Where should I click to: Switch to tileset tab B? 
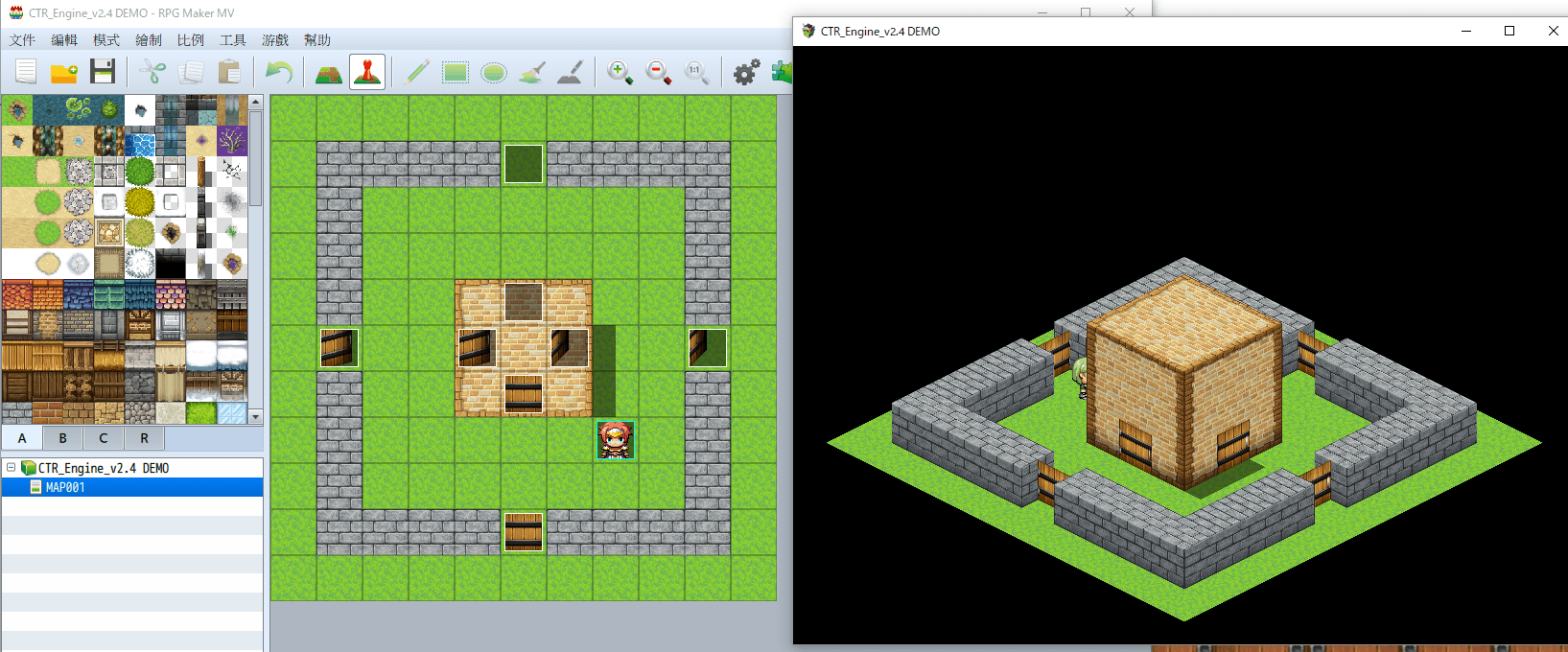tap(63, 438)
